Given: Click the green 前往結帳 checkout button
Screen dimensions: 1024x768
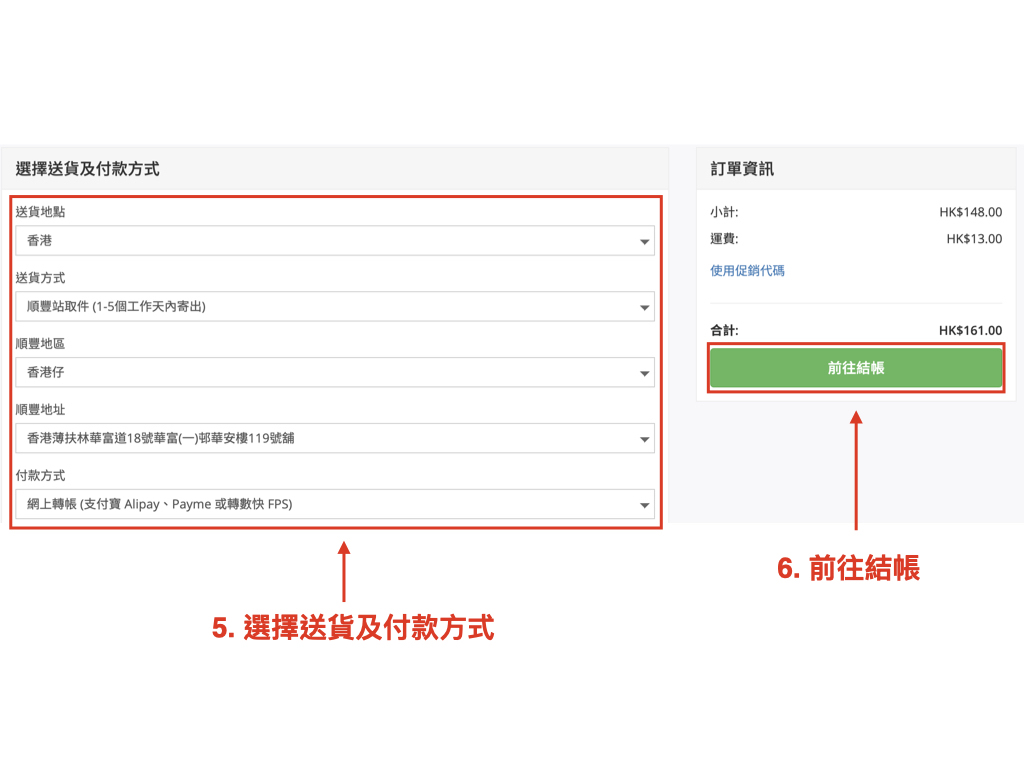Looking at the screenshot, I should (x=855, y=368).
